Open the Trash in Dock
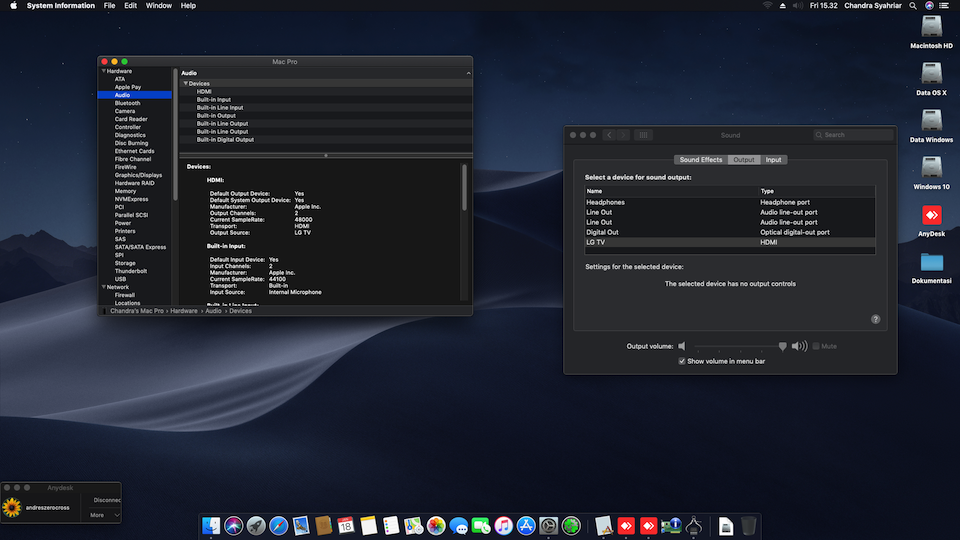 tap(748, 525)
